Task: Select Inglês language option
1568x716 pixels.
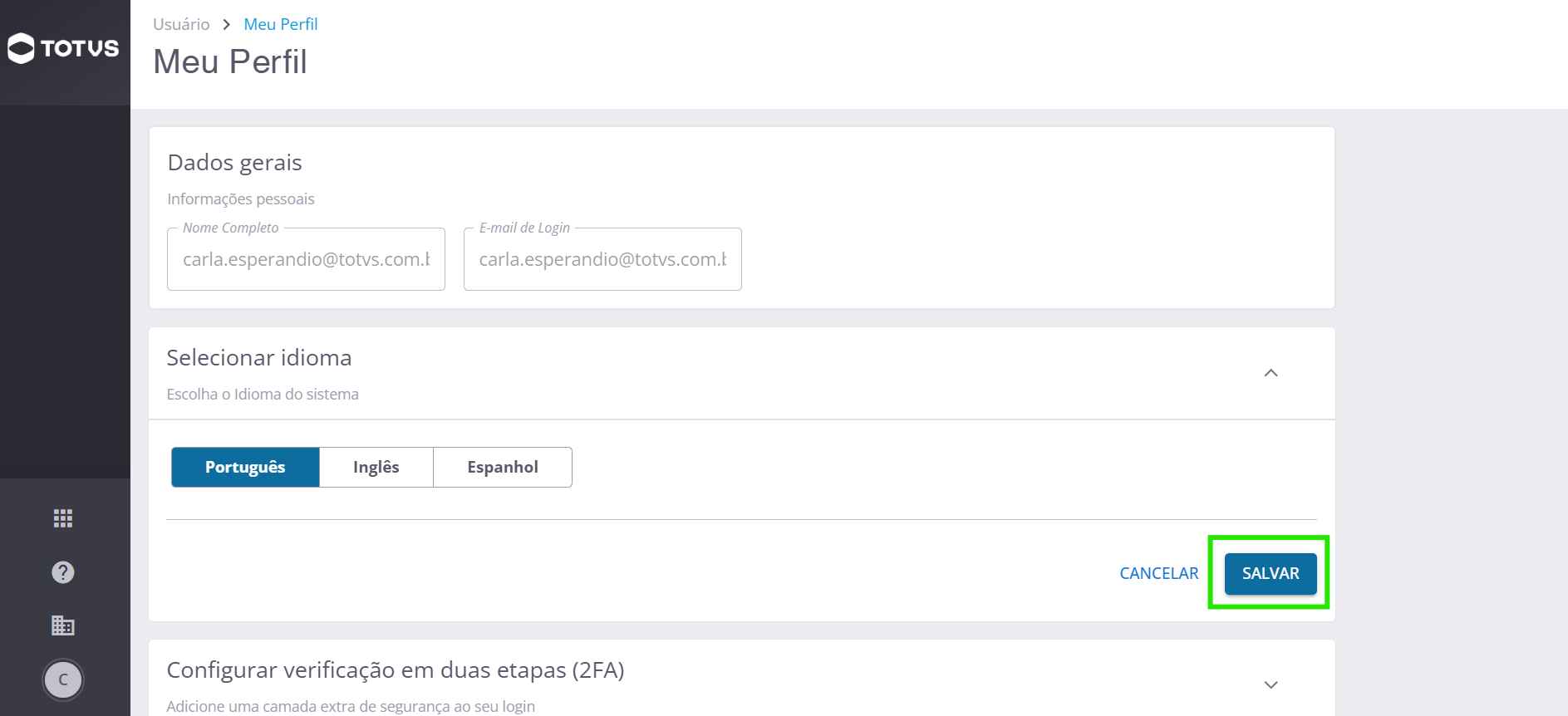Action: [376, 467]
